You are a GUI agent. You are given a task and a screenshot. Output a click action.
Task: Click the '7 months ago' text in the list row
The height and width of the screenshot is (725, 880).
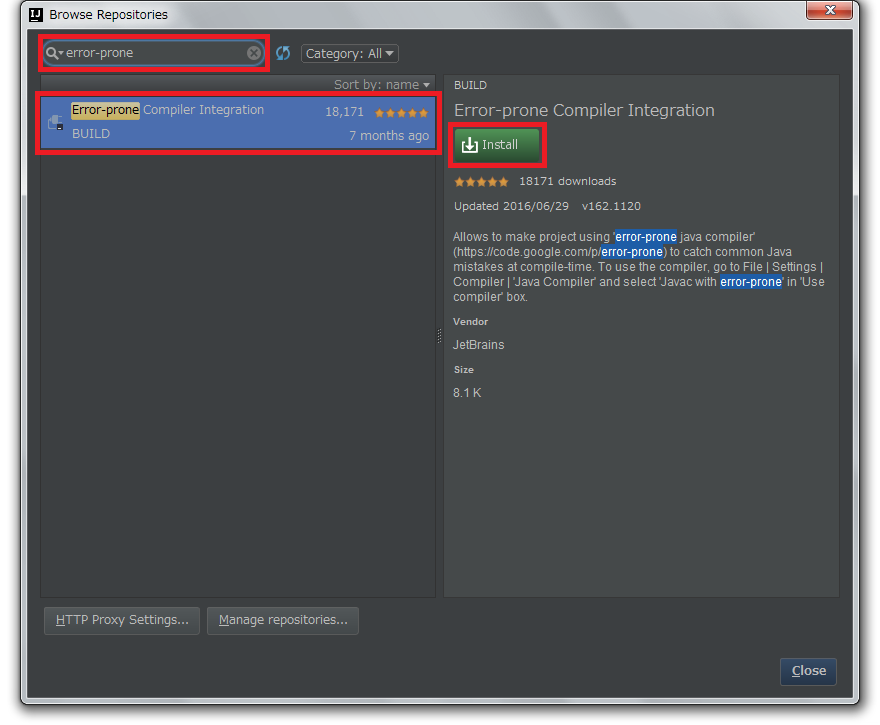pos(389,136)
